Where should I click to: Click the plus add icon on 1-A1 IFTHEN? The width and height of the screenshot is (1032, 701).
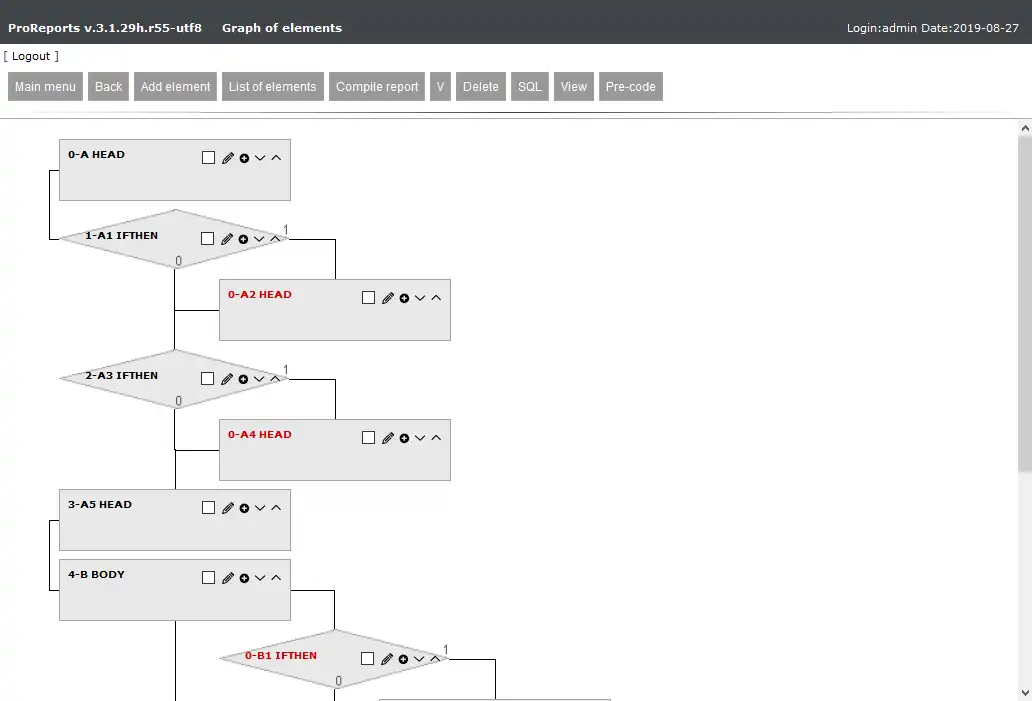(x=243, y=239)
